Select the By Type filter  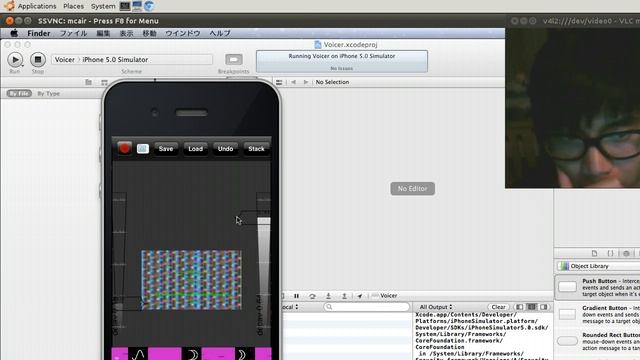click(49, 93)
